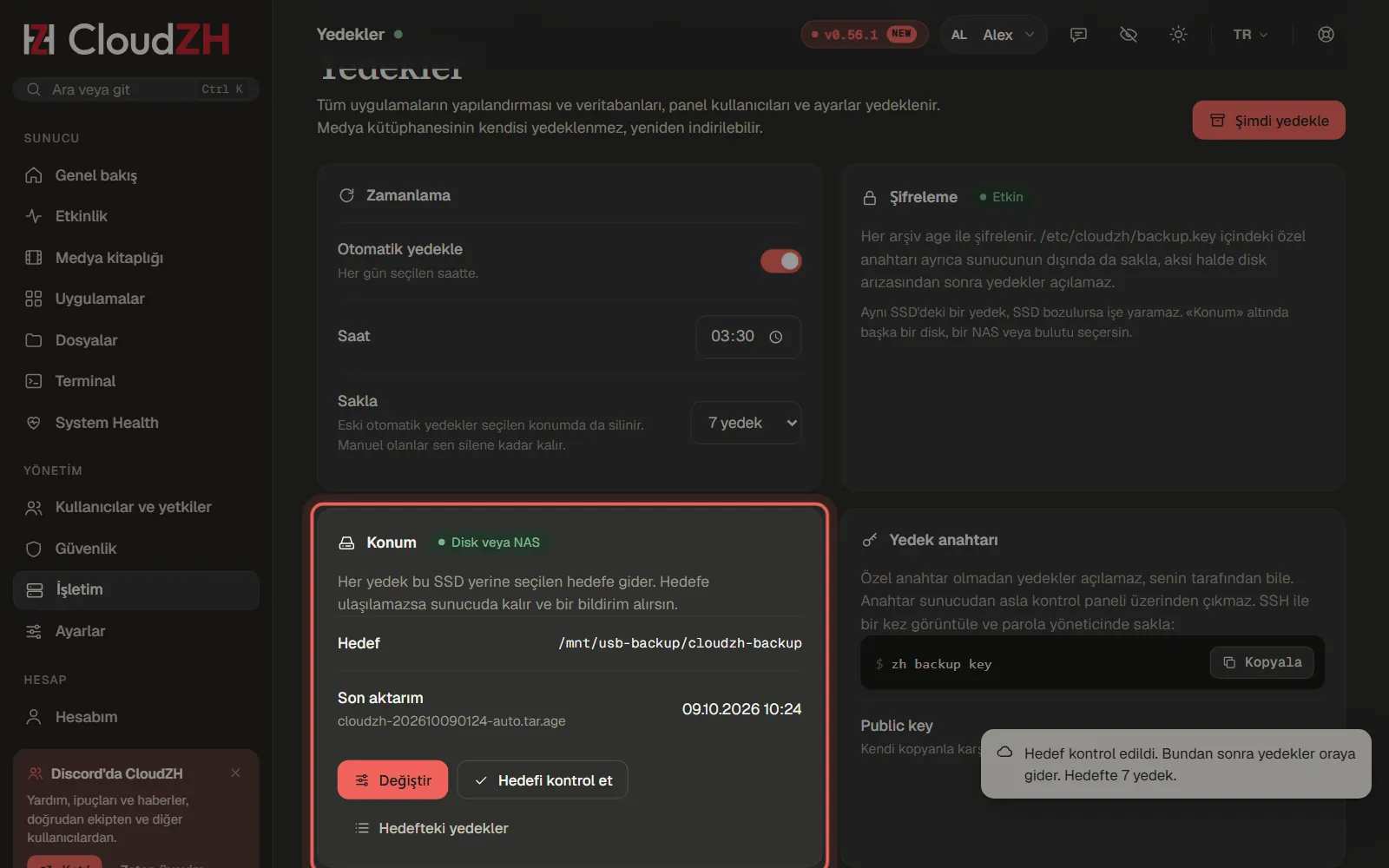The height and width of the screenshot is (868, 1389).
Task: Click the Şifreleme lock icon
Action: [x=869, y=198]
